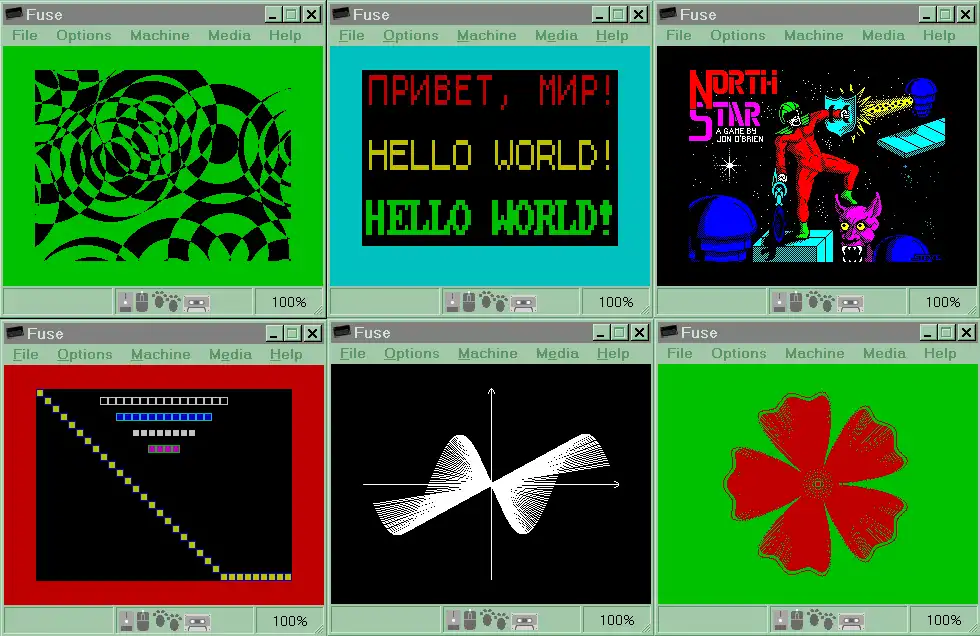Click the disk status icon in North Star window
Image resolution: width=980 pixels, height=636 pixels.
[779, 302]
